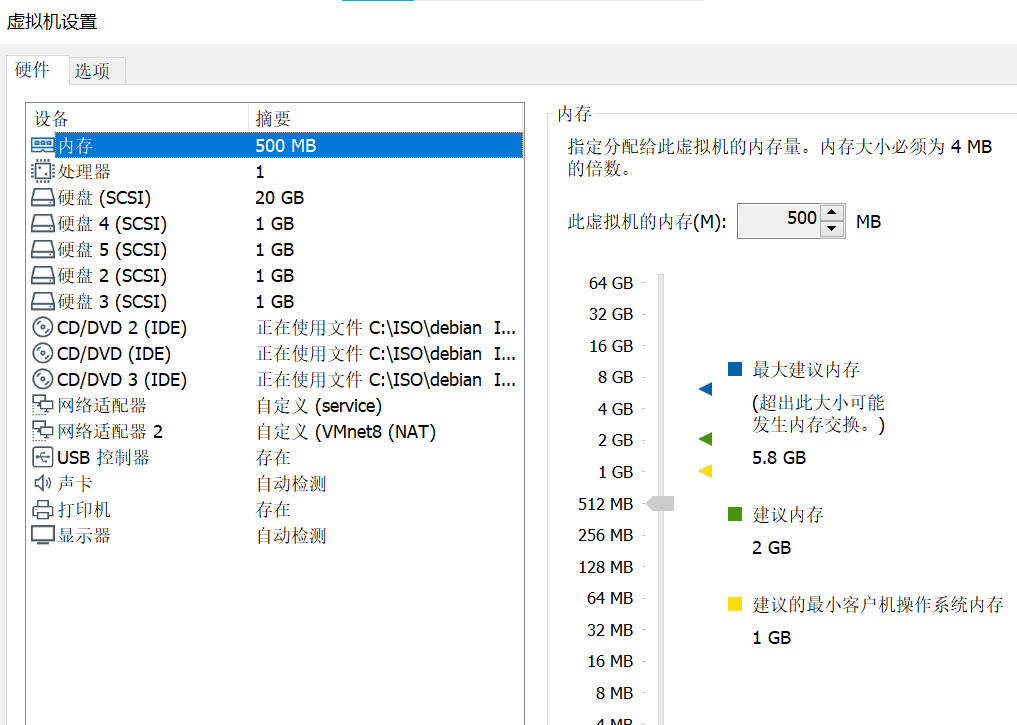The width and height of the screenshot is (1017, 725).
Task: Increase memory with the up spinner arrow
Action: [832, 213]
